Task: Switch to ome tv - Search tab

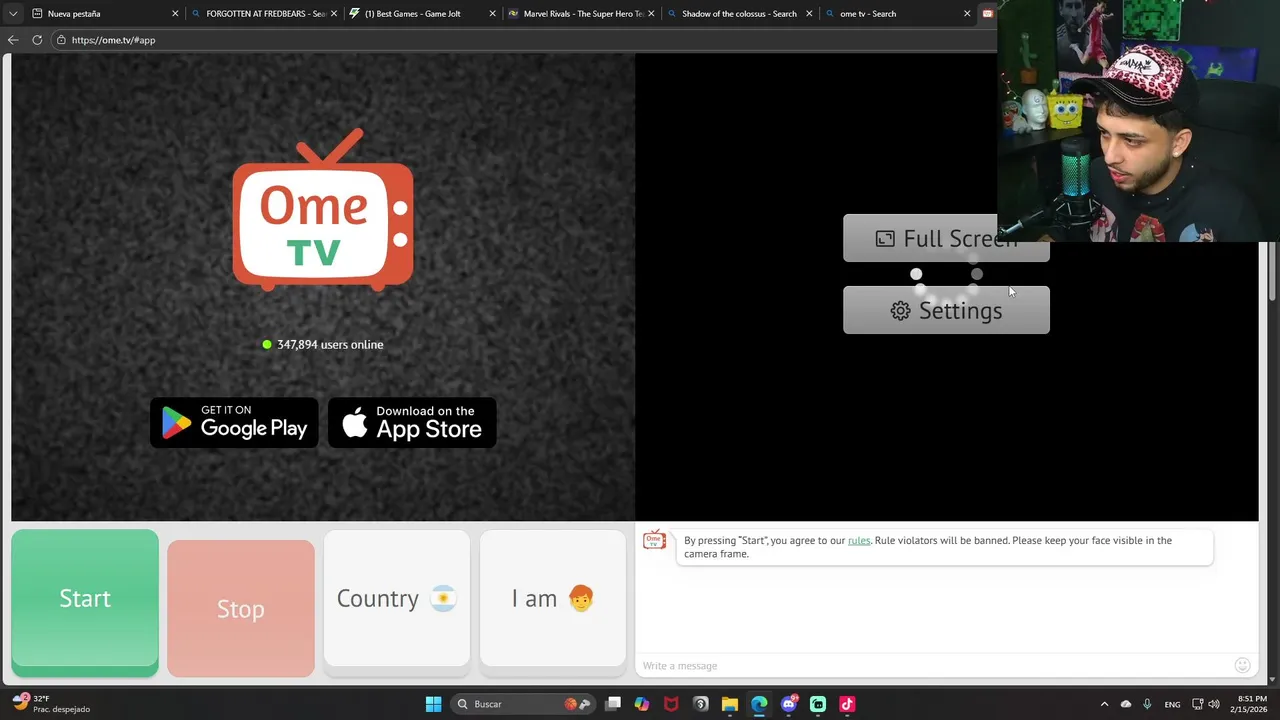Action: (x=896, y=14)
